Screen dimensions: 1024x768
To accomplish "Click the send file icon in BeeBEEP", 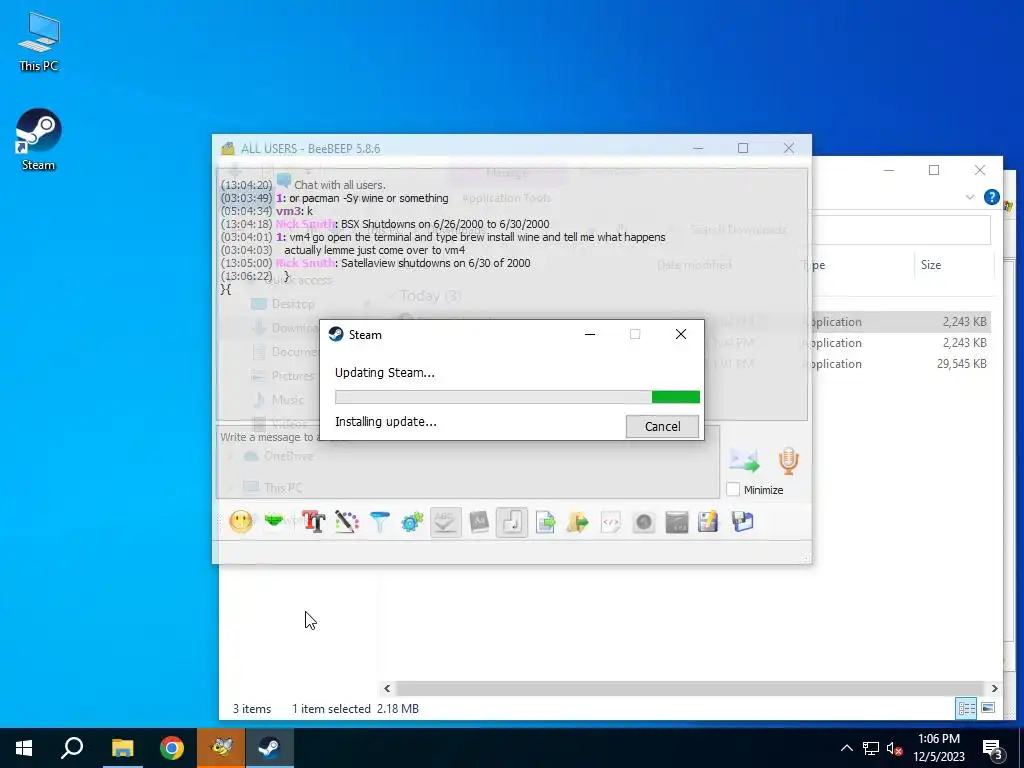I will (x=545, y=522).
